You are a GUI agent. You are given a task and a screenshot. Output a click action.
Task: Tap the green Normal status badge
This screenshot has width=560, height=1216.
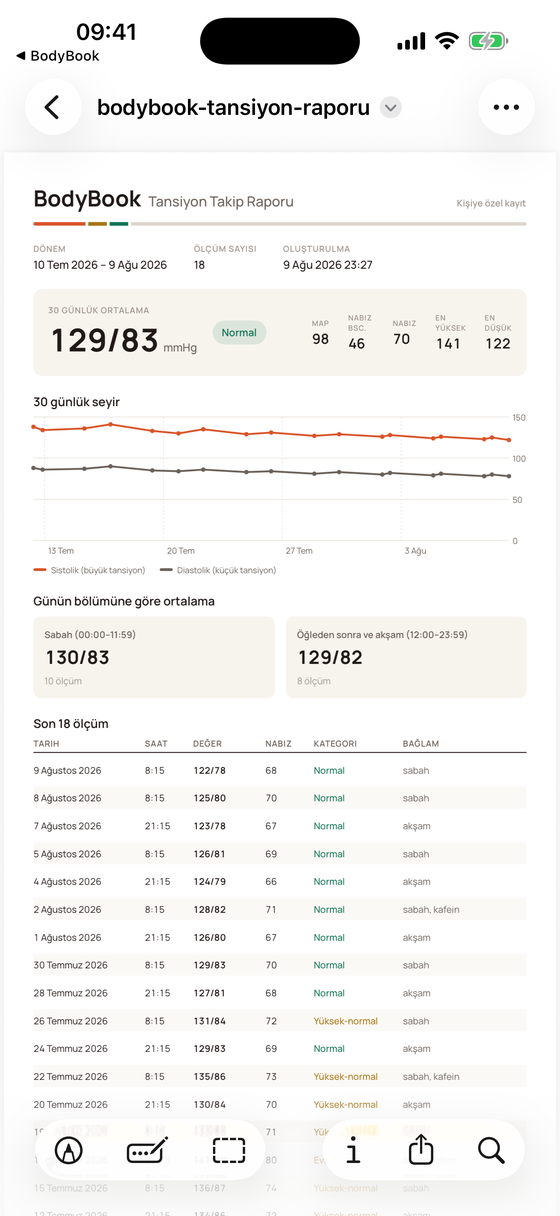(239, 333)
